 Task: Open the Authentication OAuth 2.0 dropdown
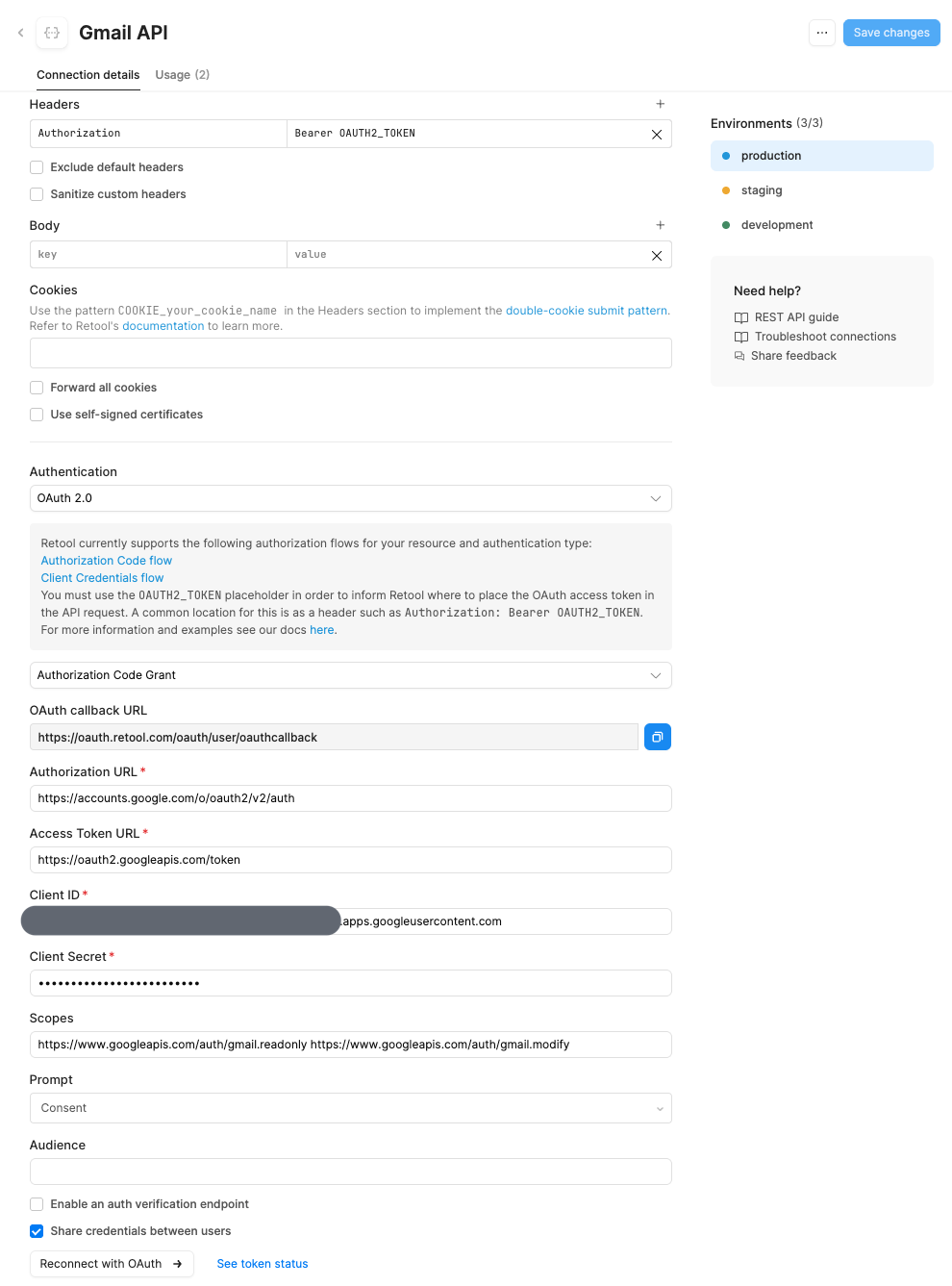pyautogui.click(x=350, y=498)
